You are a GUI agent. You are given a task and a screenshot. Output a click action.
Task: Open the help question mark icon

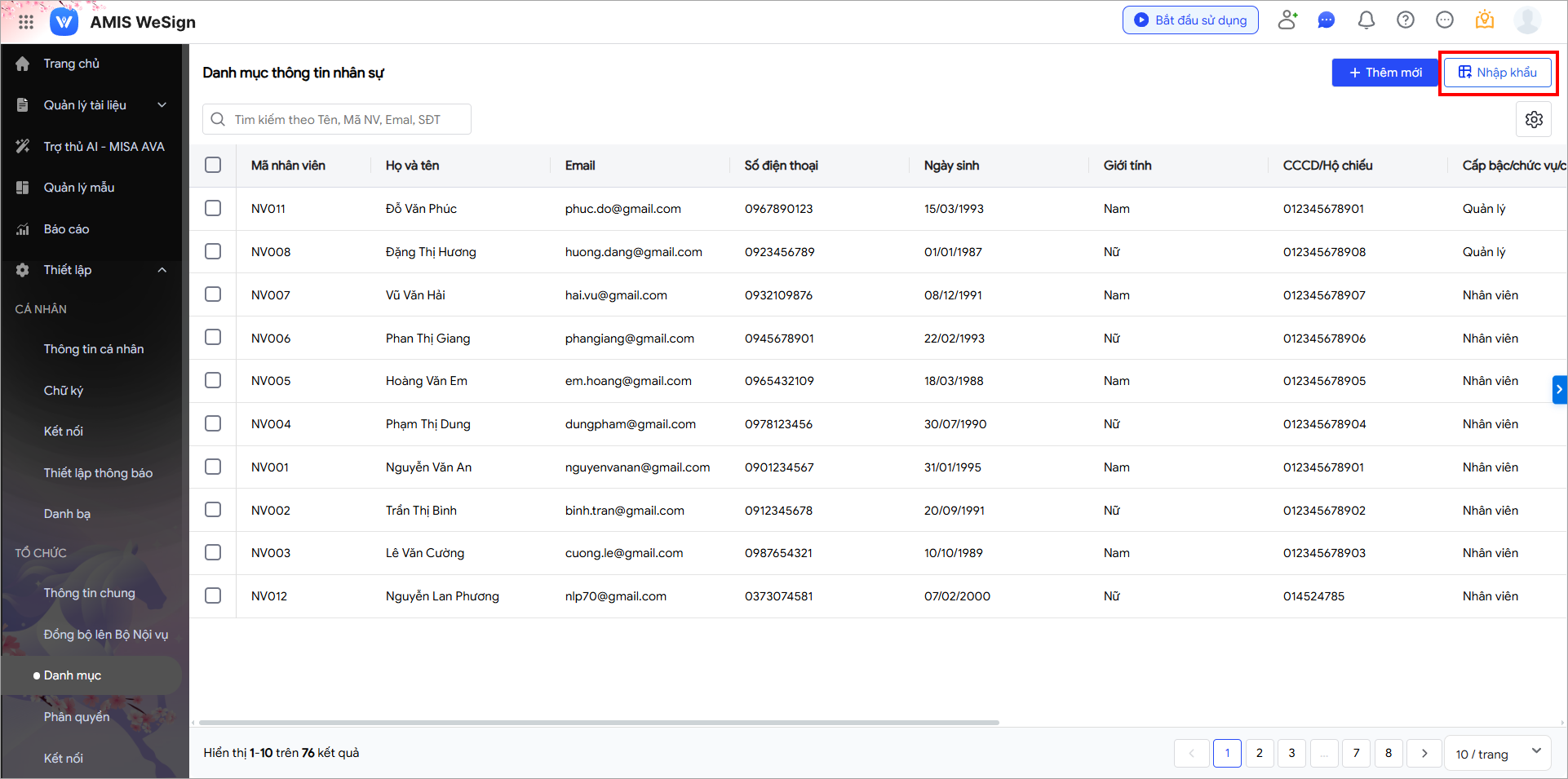1405,20
